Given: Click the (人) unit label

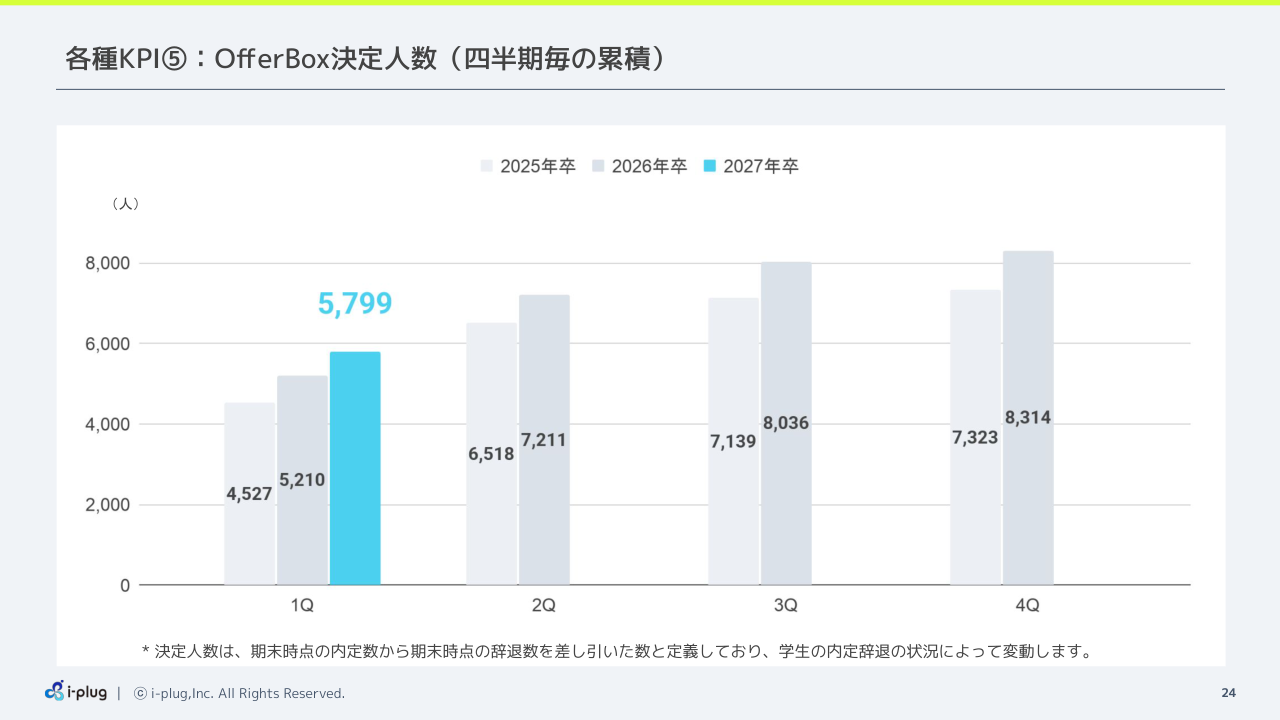Looking at the screenshot, I should (125, 204).
